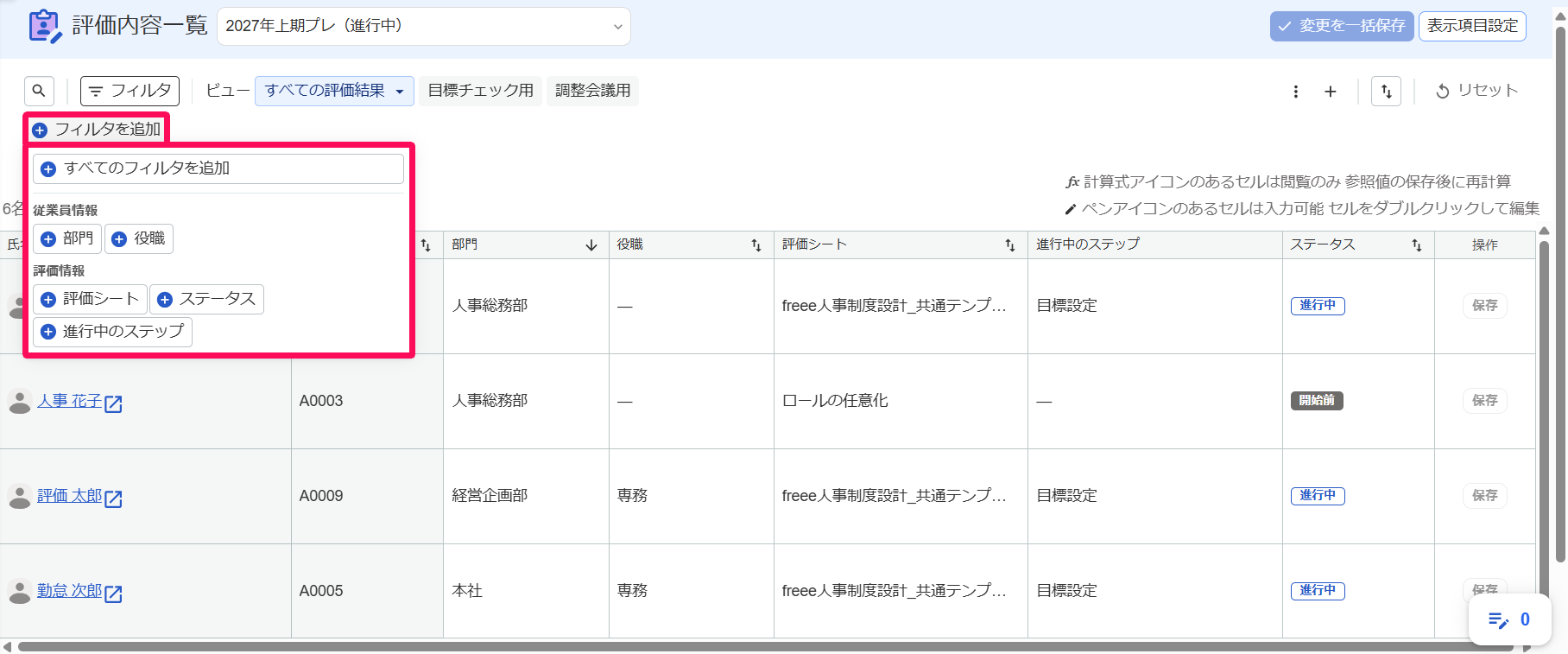Screen dimensions: 1568x654
Task: Open the 2027年上期プレ period dropdown
Action: click(x=424, y=26)
